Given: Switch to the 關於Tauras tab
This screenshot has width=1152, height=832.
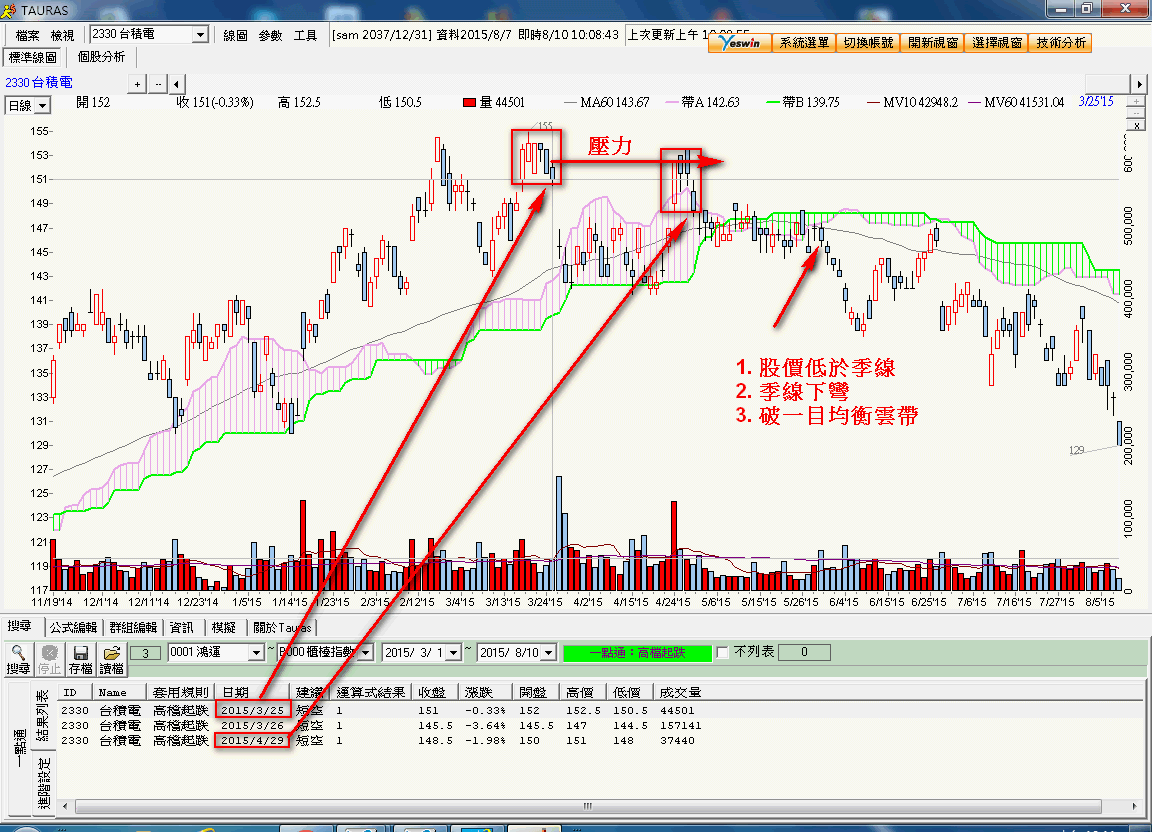Looking at the screenshot, I should (282, 628).
